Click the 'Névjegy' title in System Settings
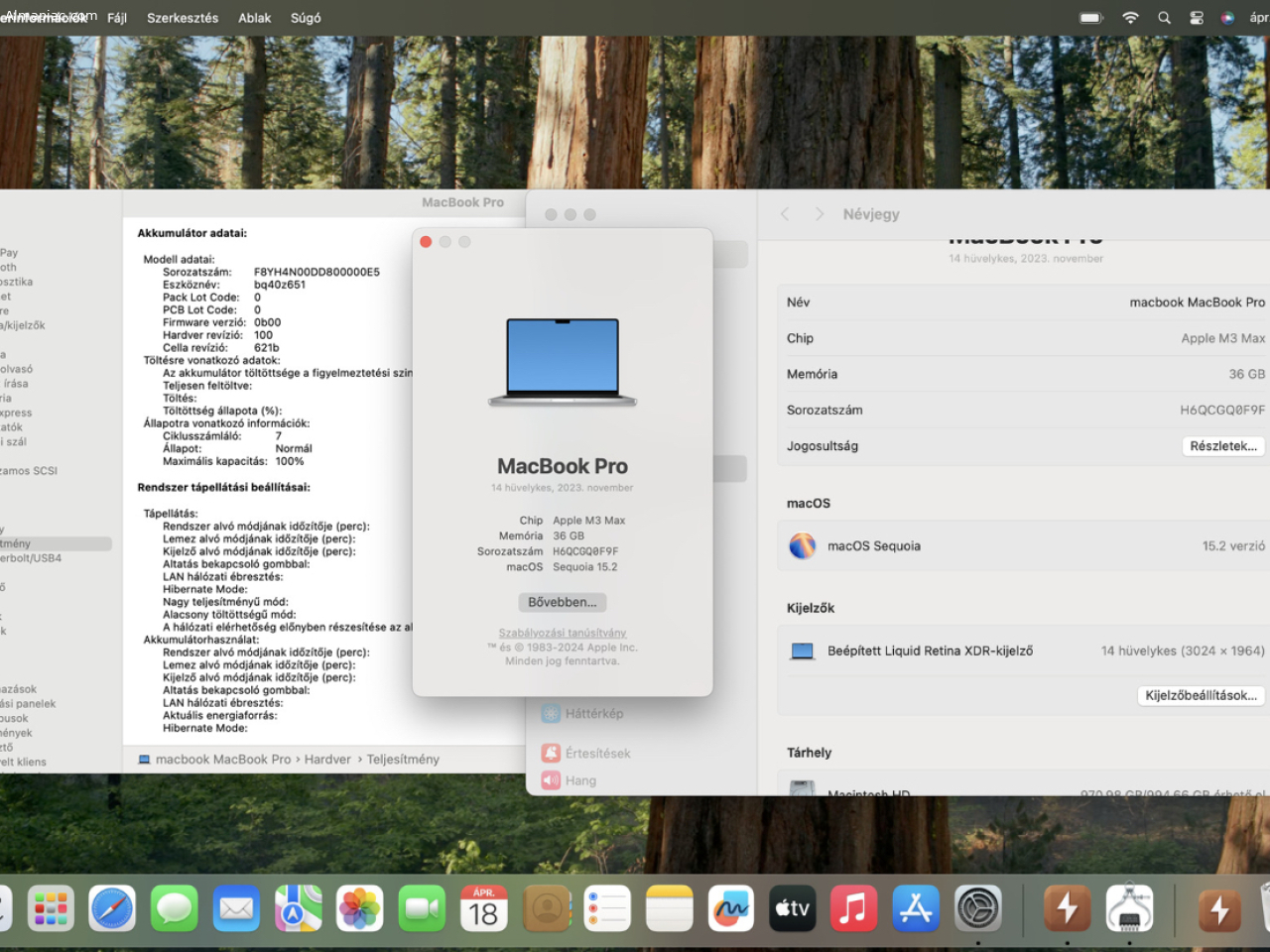 [871, 214]
